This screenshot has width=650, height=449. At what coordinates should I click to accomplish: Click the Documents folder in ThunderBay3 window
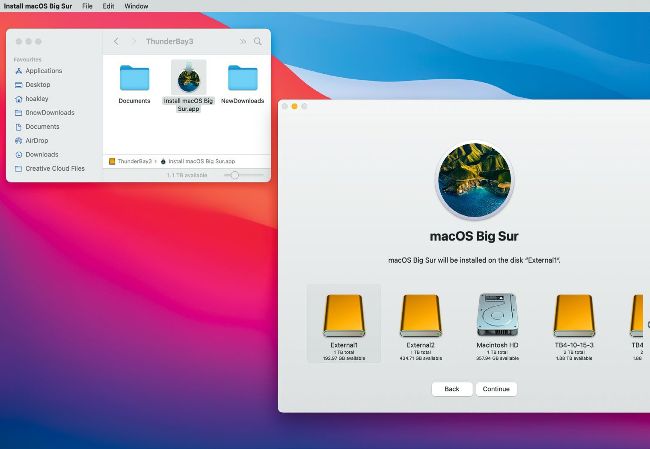[134, 78]
